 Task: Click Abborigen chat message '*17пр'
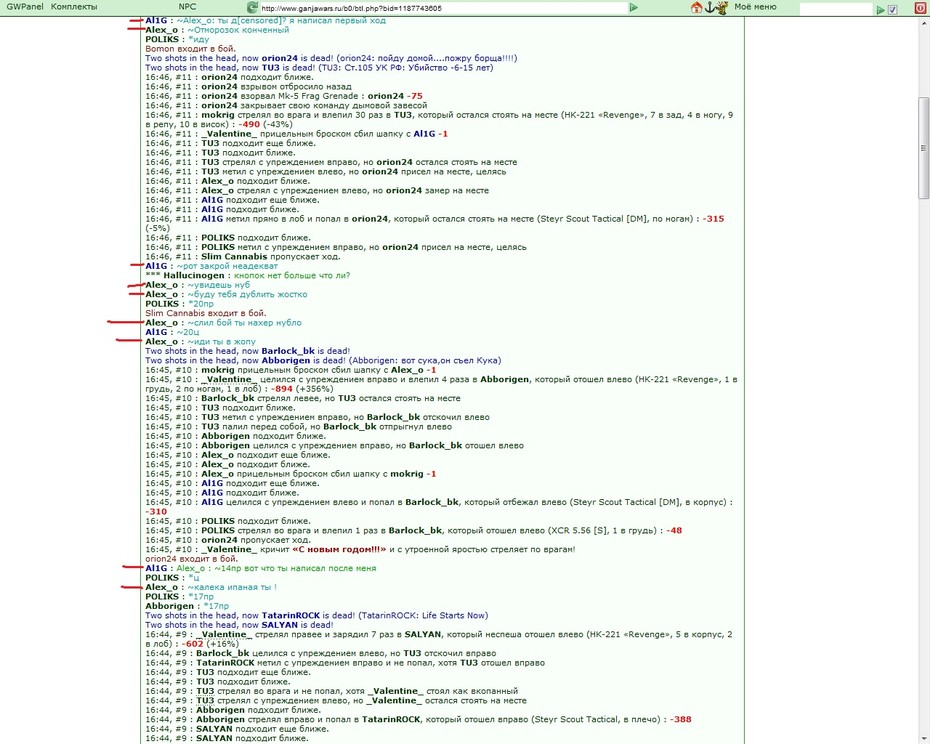[x=216, y=606]
